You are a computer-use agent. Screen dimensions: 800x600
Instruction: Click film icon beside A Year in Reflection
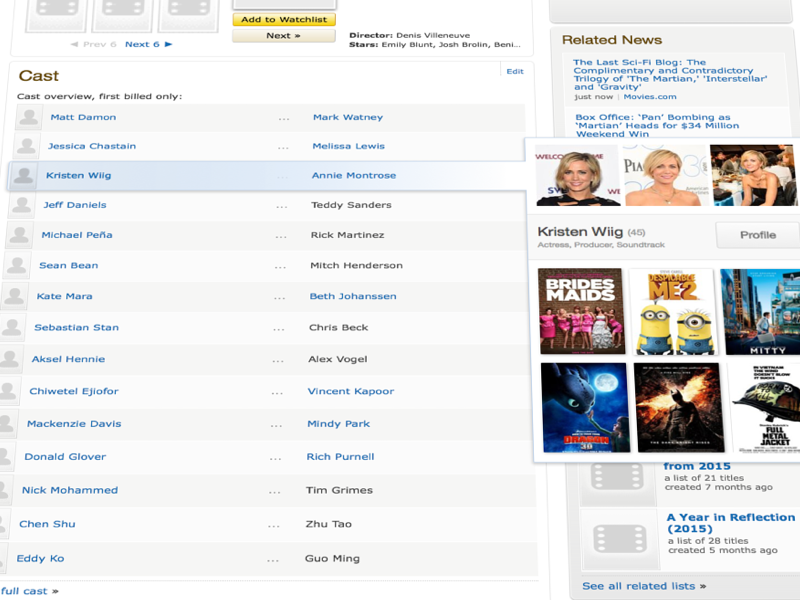[619, 539]
